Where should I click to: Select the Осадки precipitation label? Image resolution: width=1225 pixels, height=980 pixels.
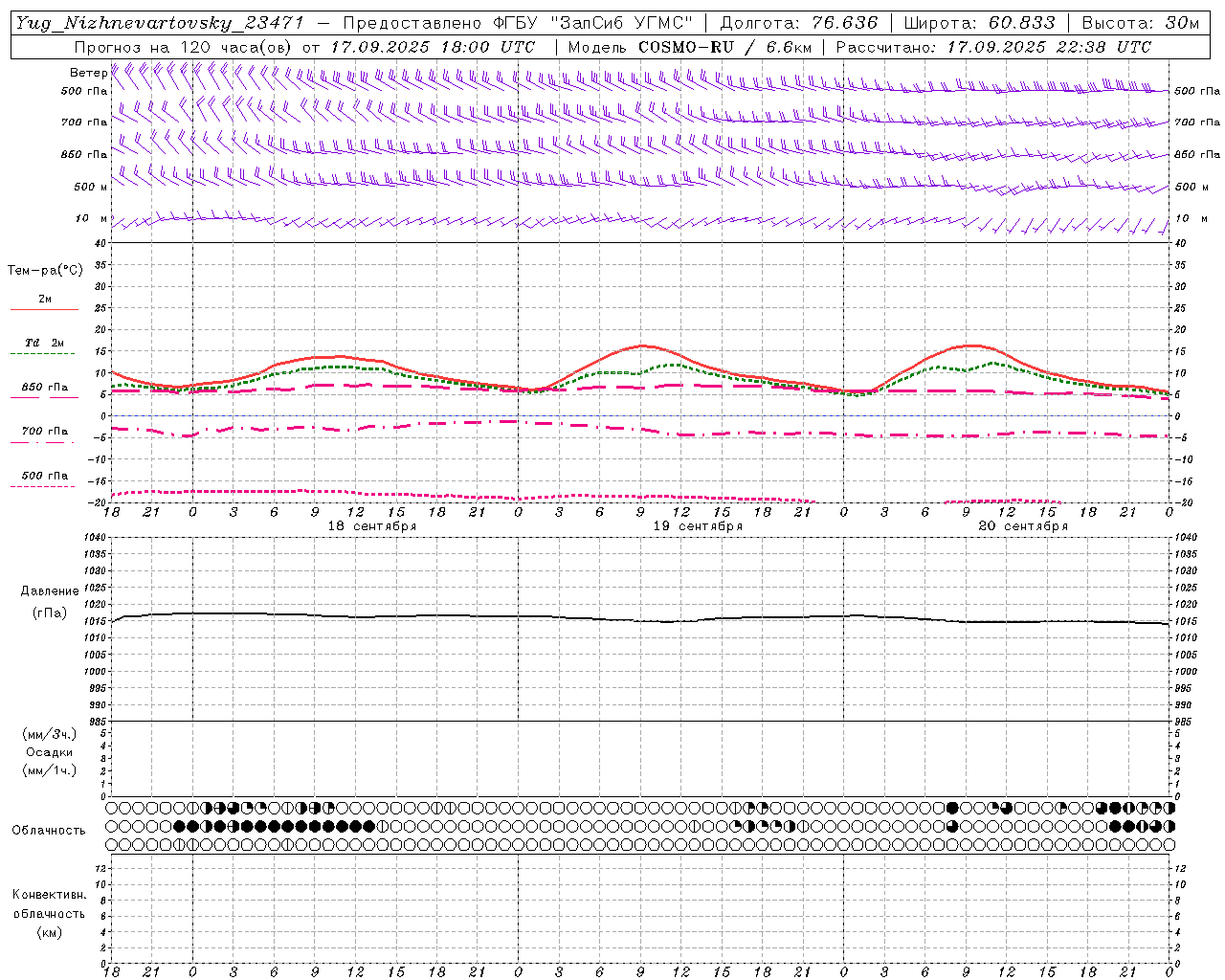[50, 752]
